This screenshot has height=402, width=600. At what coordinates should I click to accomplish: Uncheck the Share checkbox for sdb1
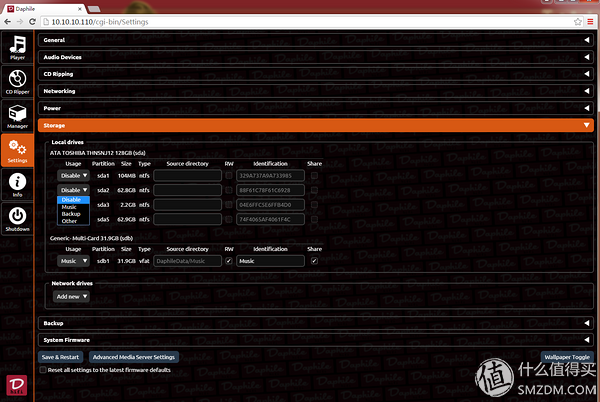[314, 261]
